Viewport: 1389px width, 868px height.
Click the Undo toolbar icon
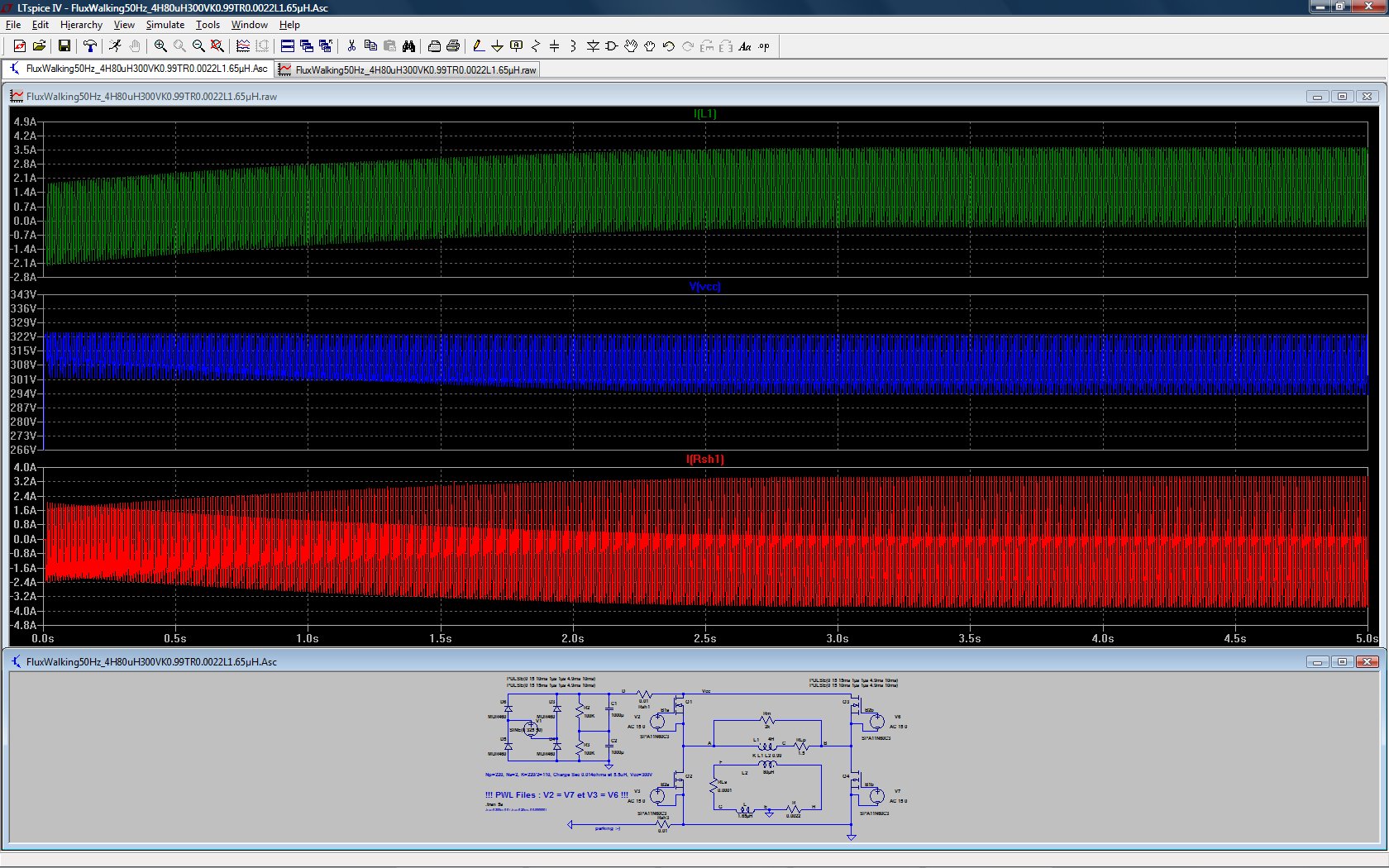coord(669,46)
